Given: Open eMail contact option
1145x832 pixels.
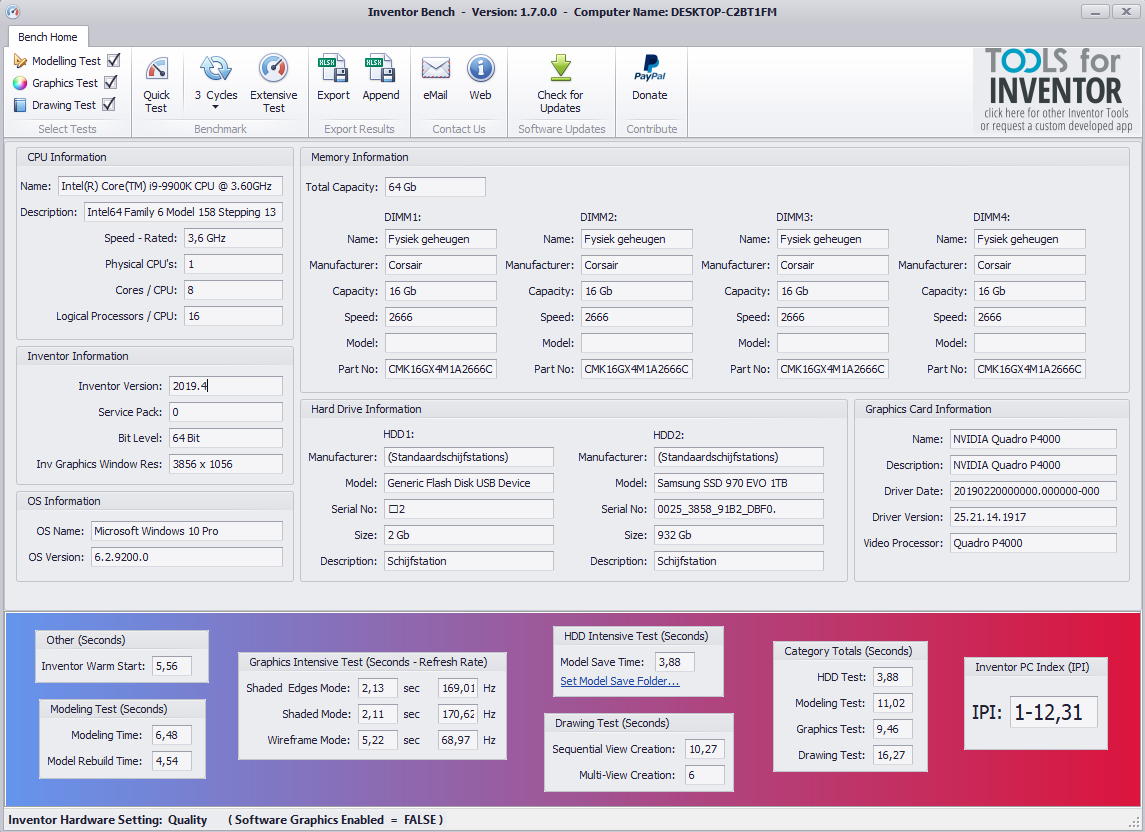Looking at the screenshot, I should point(435,78).
